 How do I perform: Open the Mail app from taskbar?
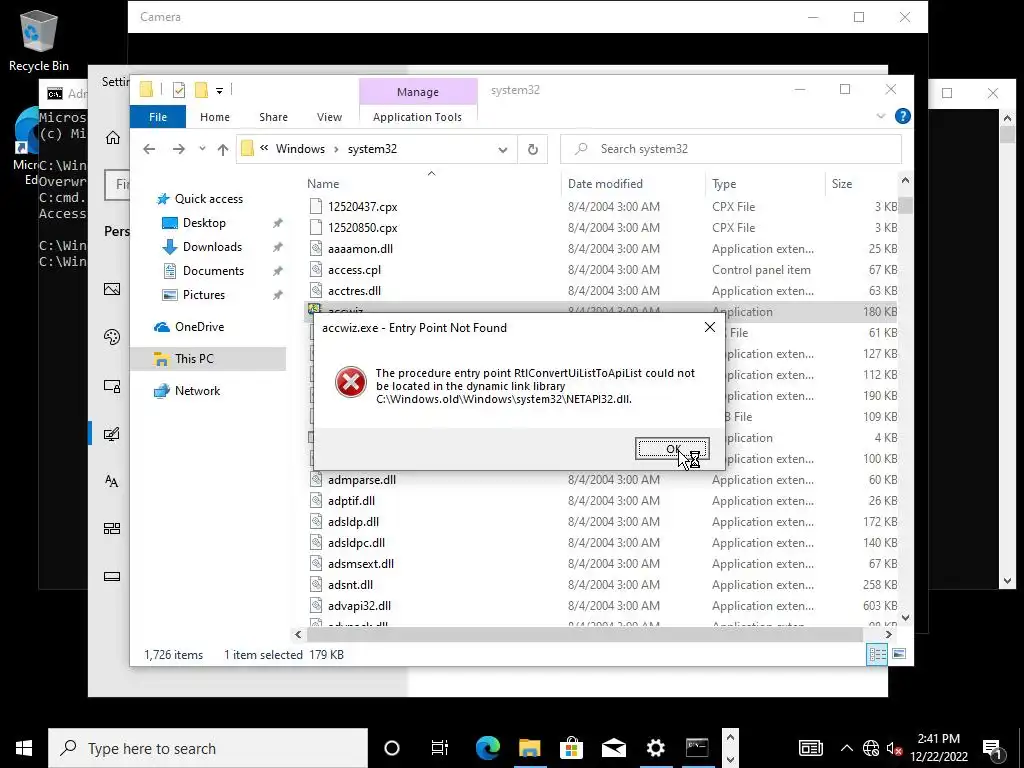[x=613, y=748]
